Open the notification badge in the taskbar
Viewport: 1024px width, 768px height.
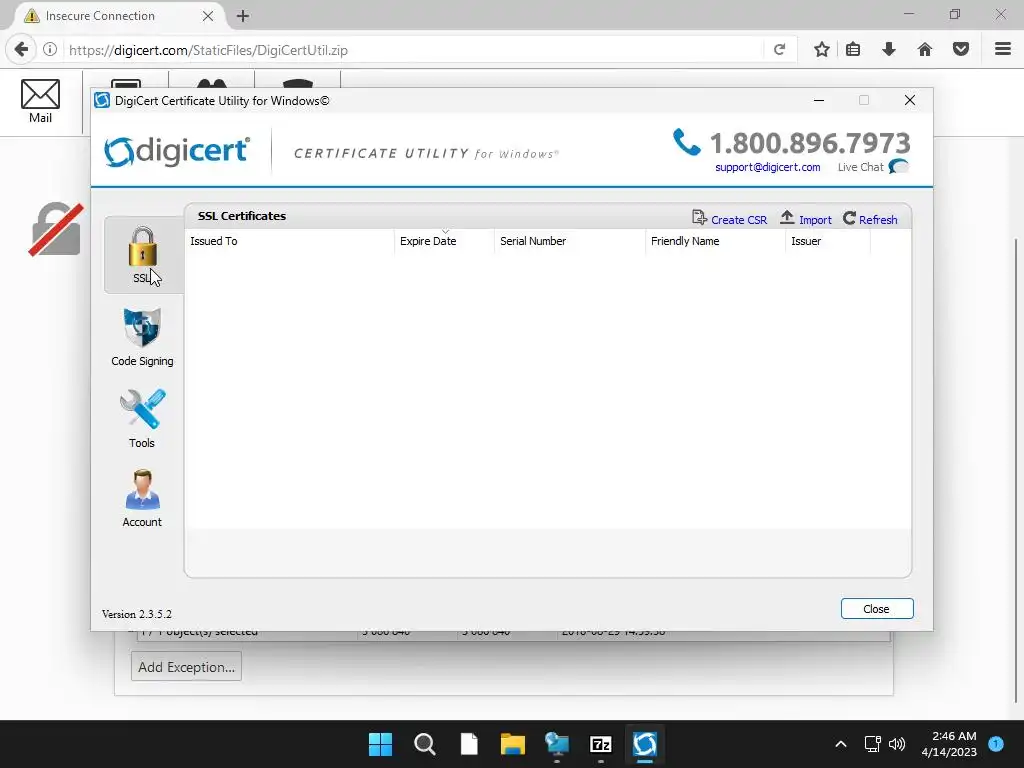pos(996,743)
